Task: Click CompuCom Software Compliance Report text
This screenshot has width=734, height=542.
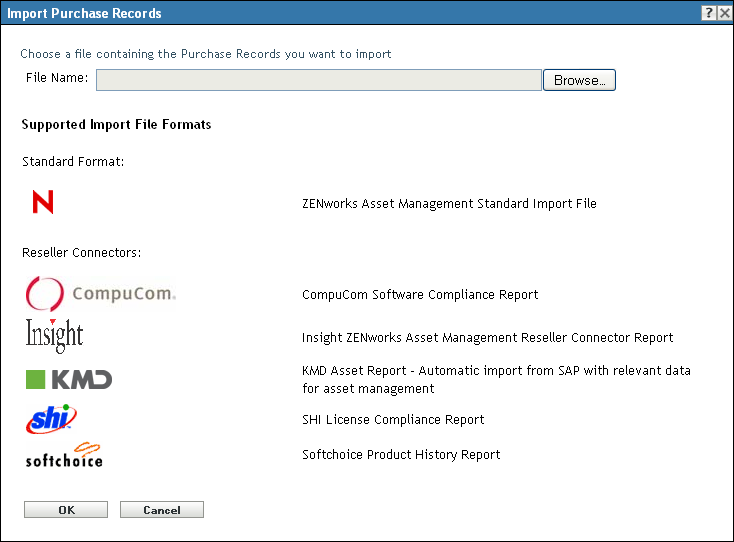Action: (x=420, y=295)
